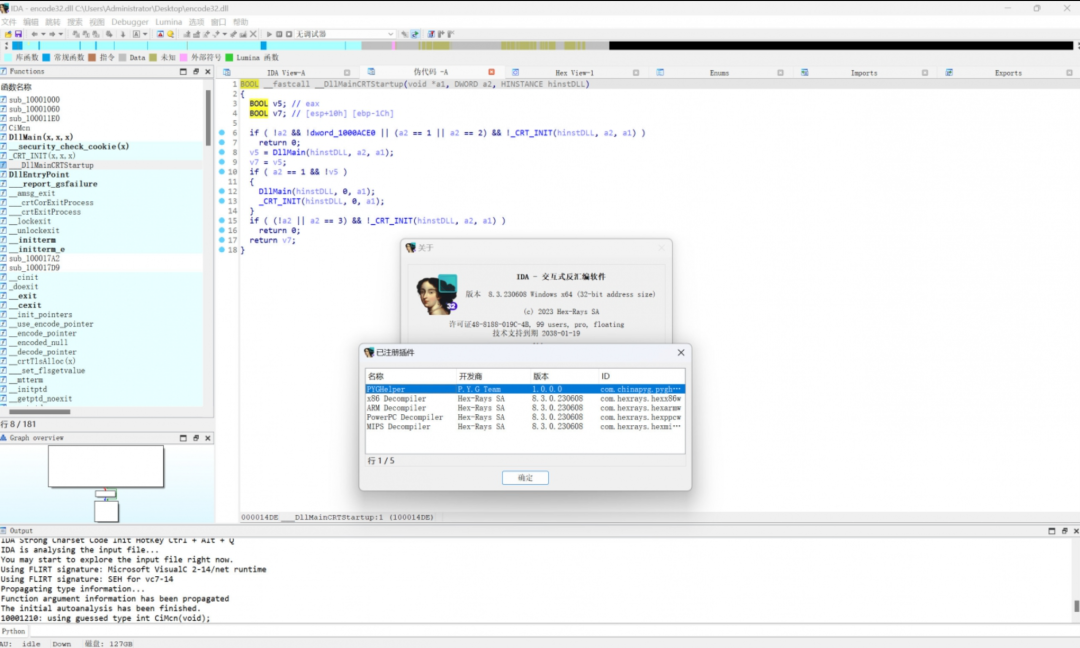
Task: Float the Graph overview panel
Action: (x=196, y=438)
